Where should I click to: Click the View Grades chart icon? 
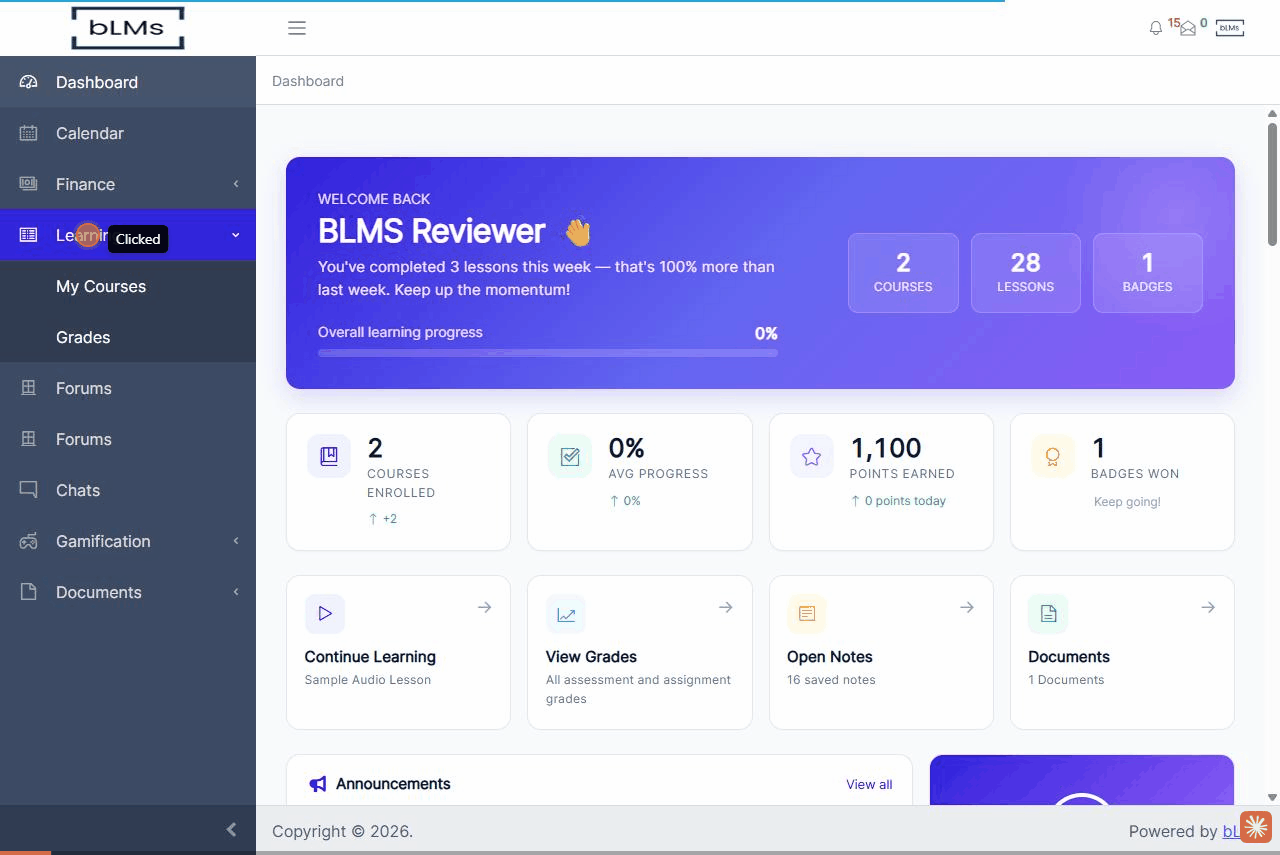click(566, 614)
